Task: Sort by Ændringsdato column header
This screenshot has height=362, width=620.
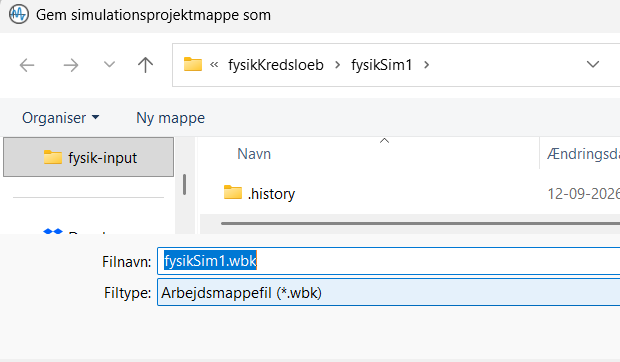Action: tap(583, 154)
